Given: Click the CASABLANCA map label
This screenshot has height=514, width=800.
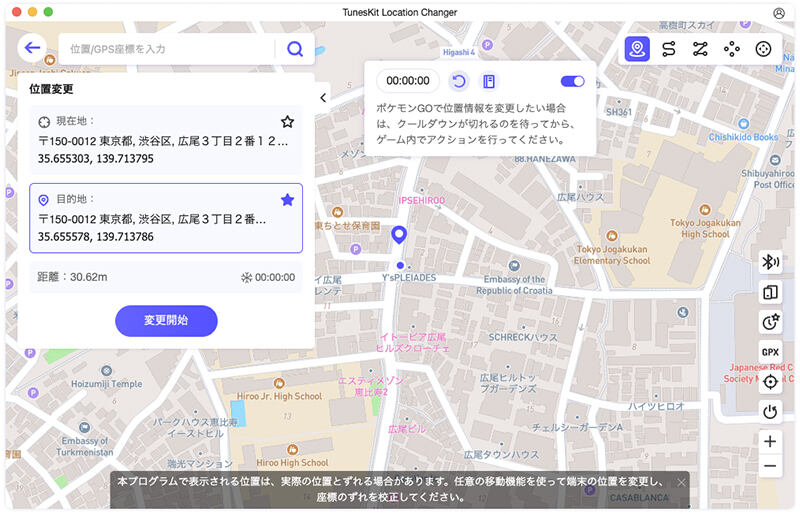Looking at the screenshot, I should pyautogui.click(x=639, y=498).
